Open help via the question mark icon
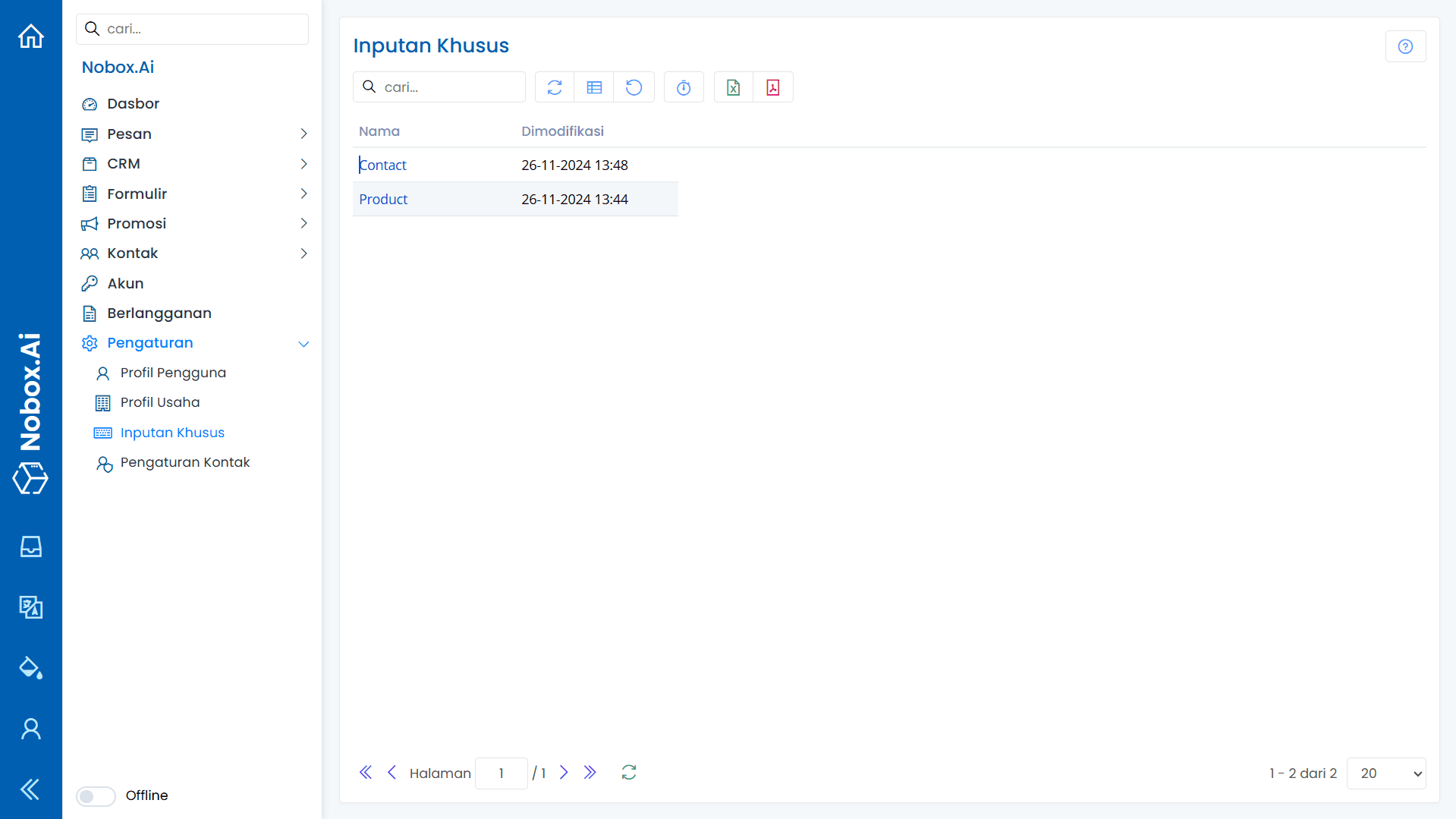Viewport: 1456px width, 819px height. click(x=1405, y=46)
